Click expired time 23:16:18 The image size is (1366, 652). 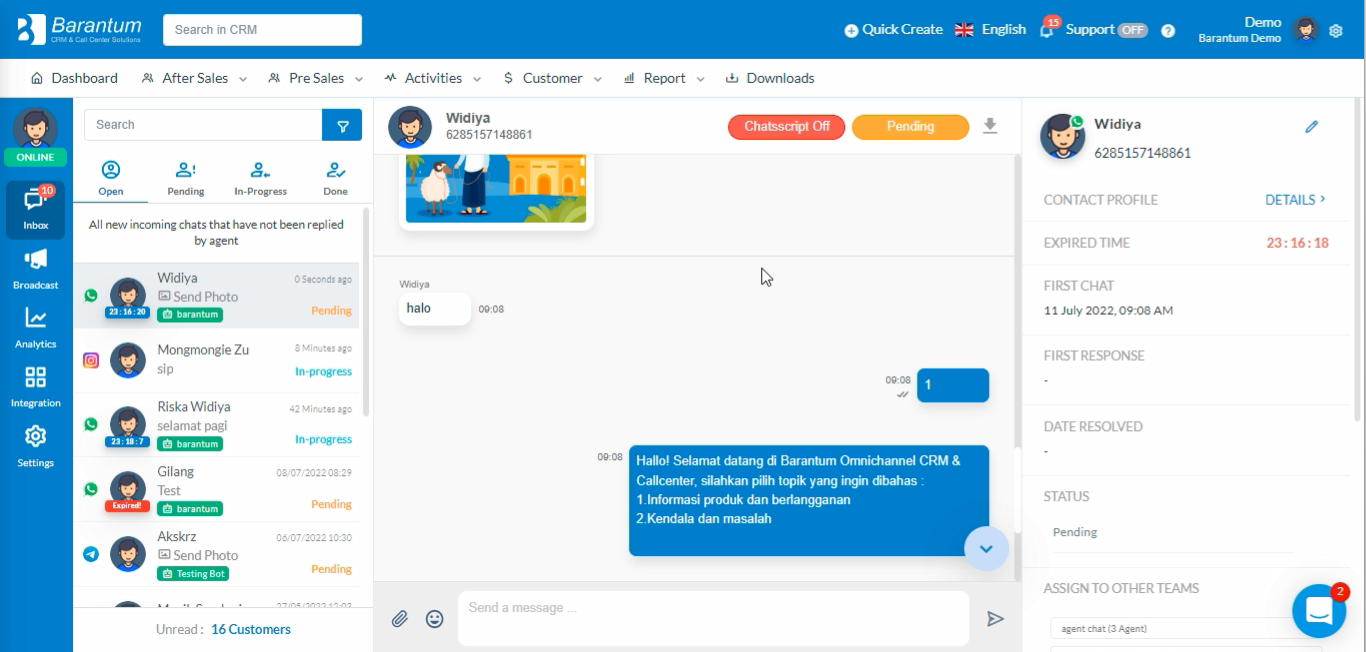pyautogui.click(x=1297, y=243)
